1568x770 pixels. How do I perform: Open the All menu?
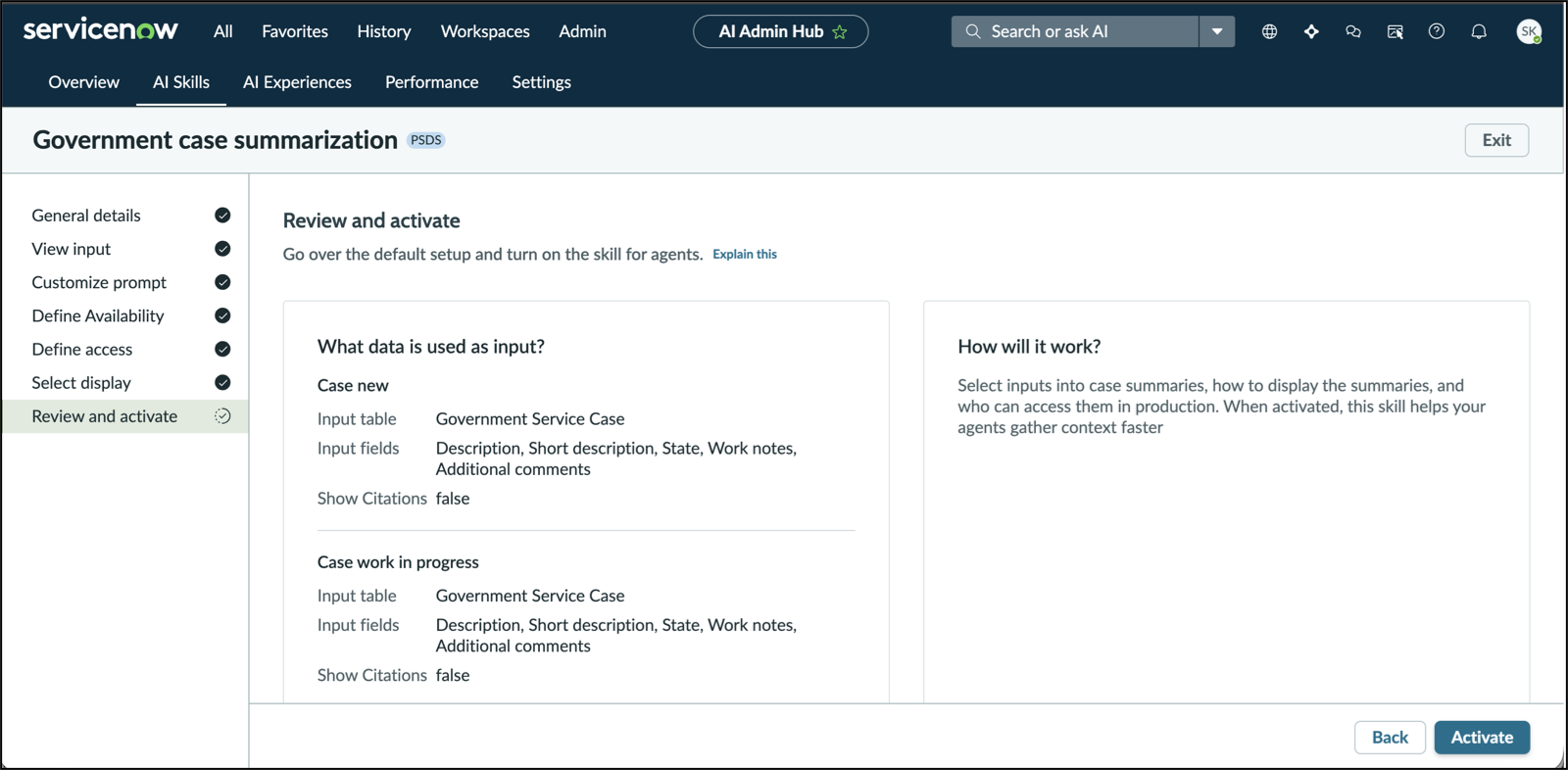[x=223, y=31]
